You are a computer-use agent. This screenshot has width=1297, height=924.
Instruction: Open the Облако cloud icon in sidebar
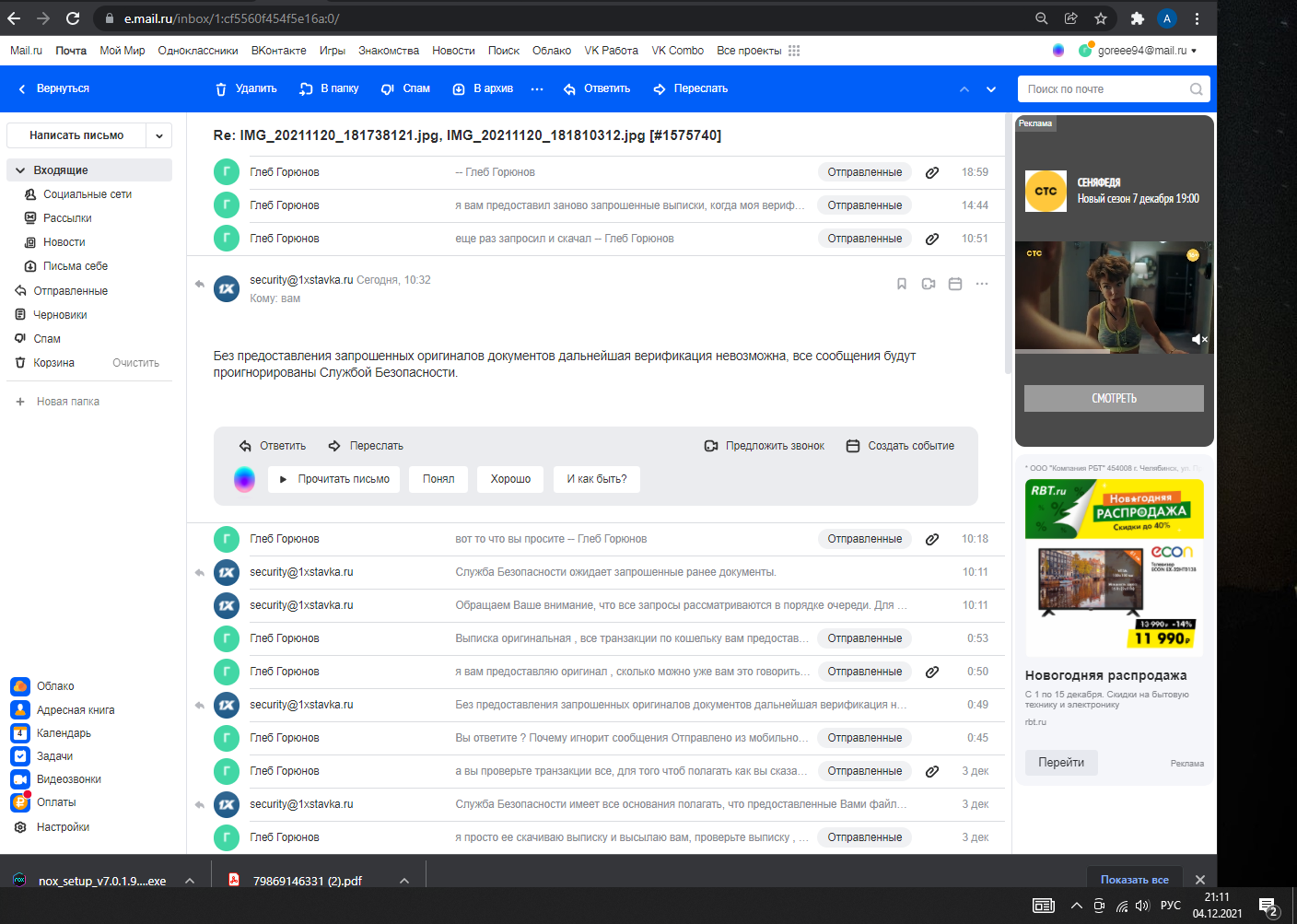(20, 686)
